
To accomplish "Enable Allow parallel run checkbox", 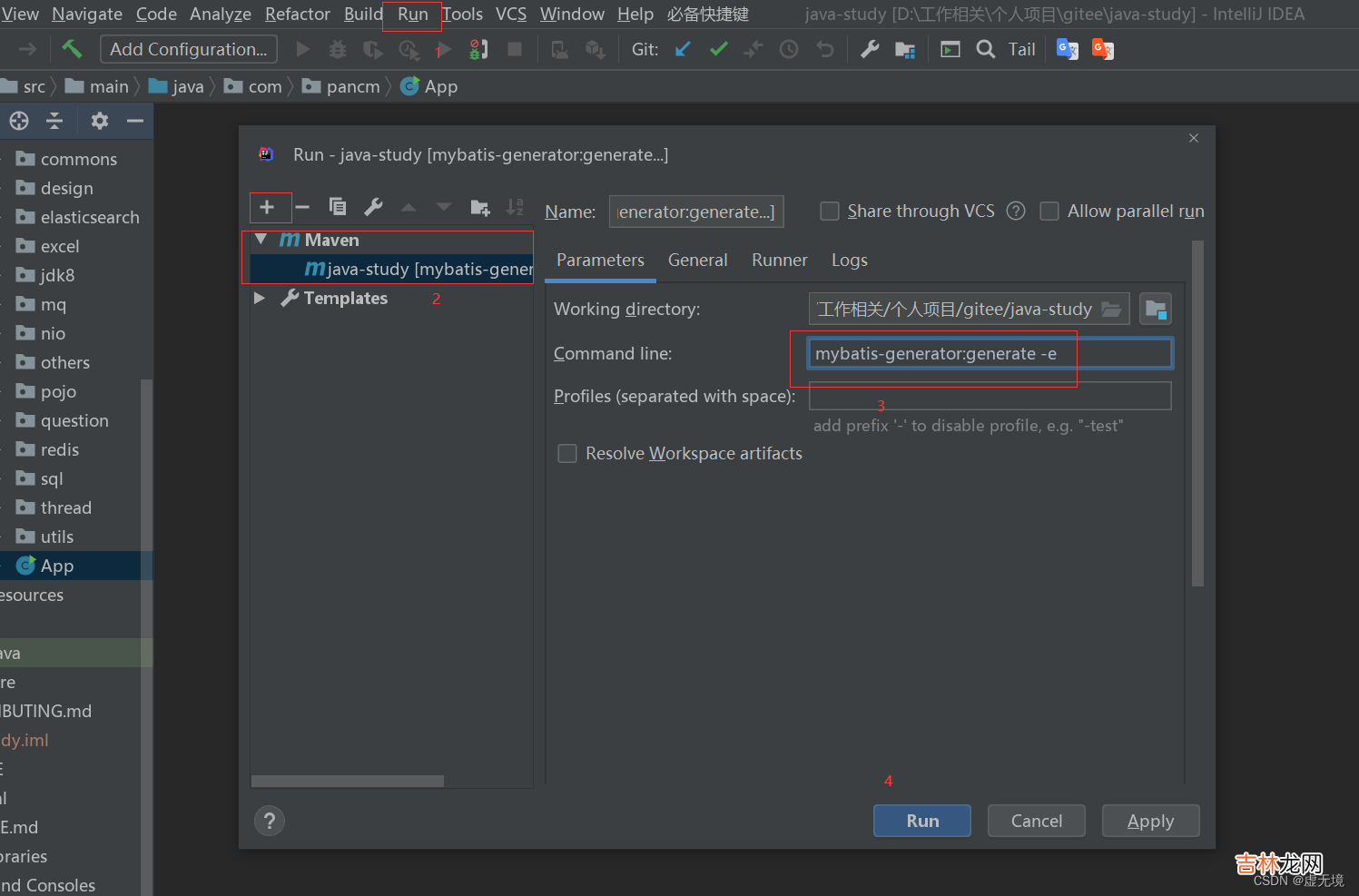I will (x=1049, y=212).
